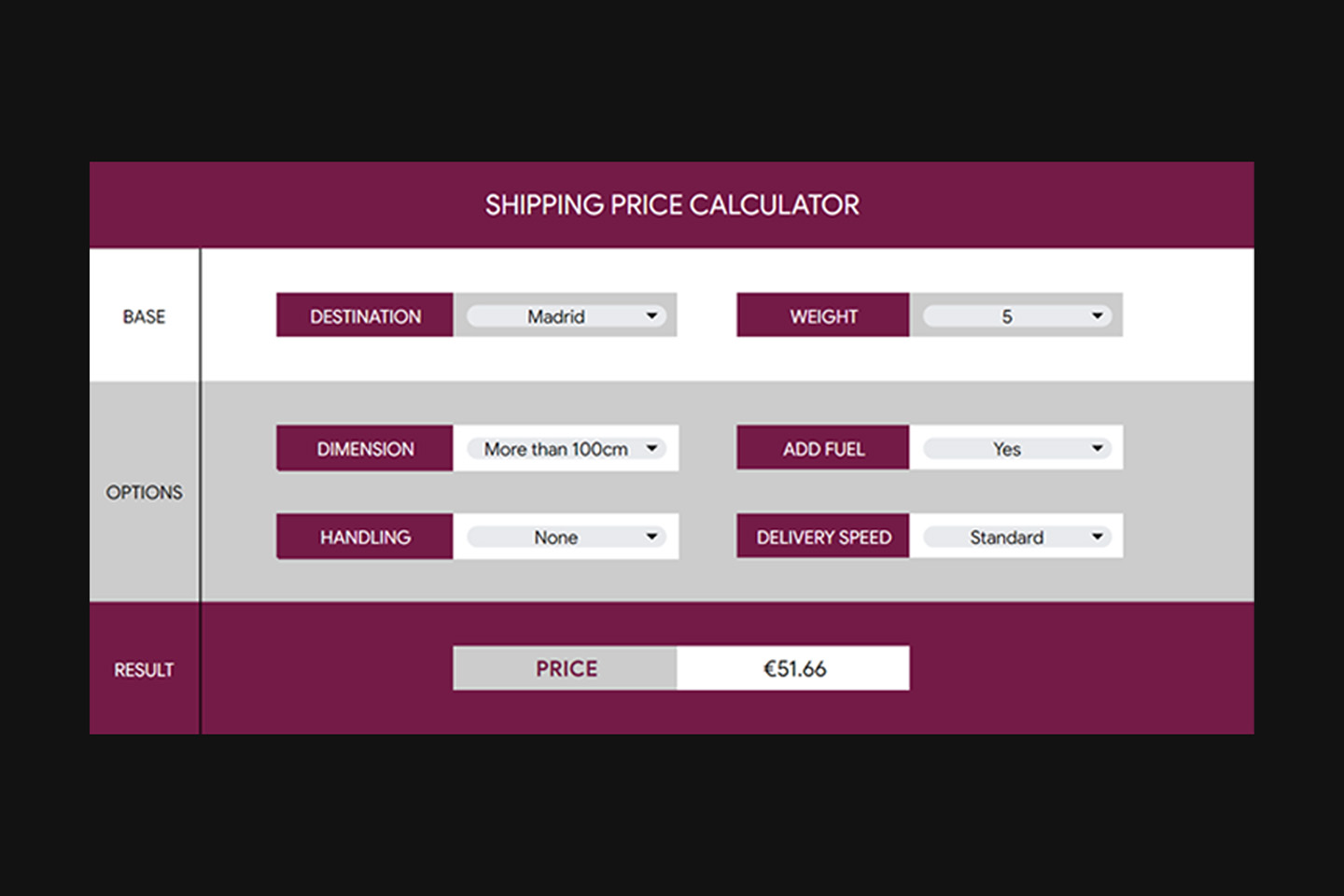Image resolution: width=1344 pixels, height=896 pixels.
Task: Click the DELIVERY SPEED label
Action: 823,537
